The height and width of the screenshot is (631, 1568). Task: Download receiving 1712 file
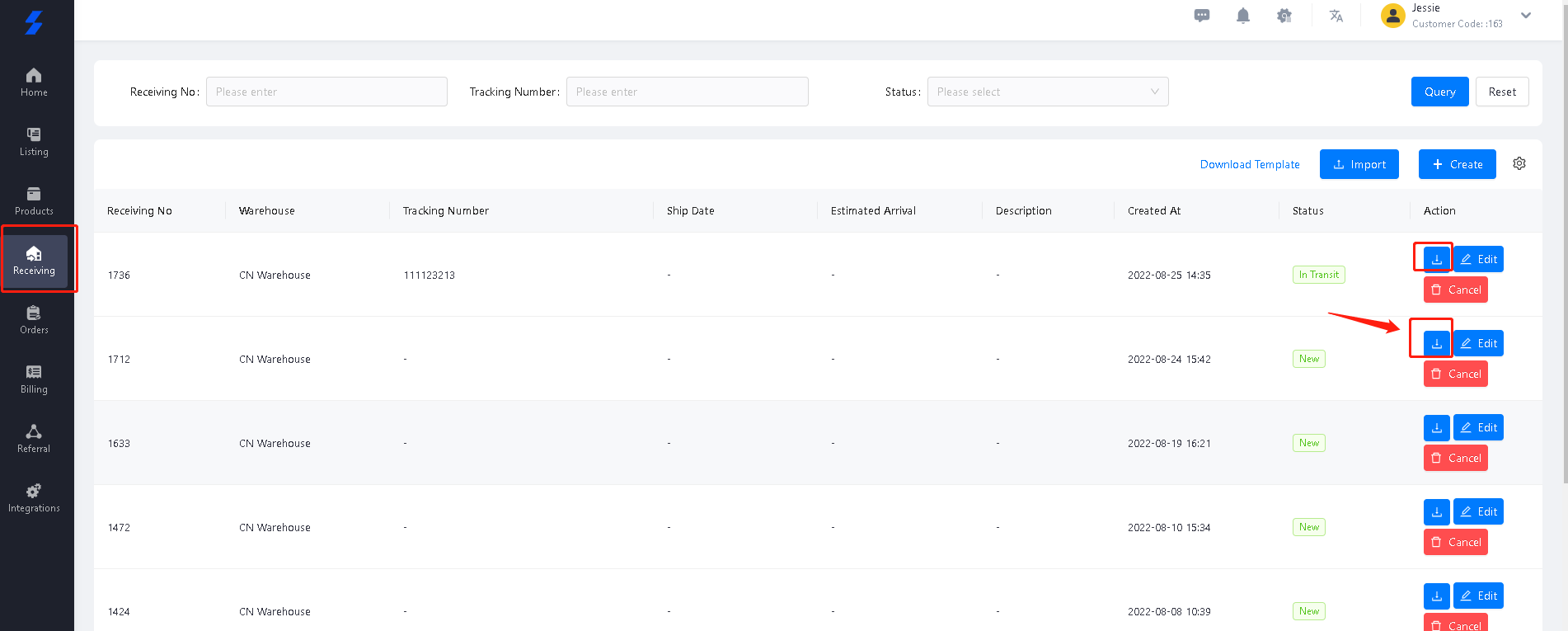coord(1437,343)
